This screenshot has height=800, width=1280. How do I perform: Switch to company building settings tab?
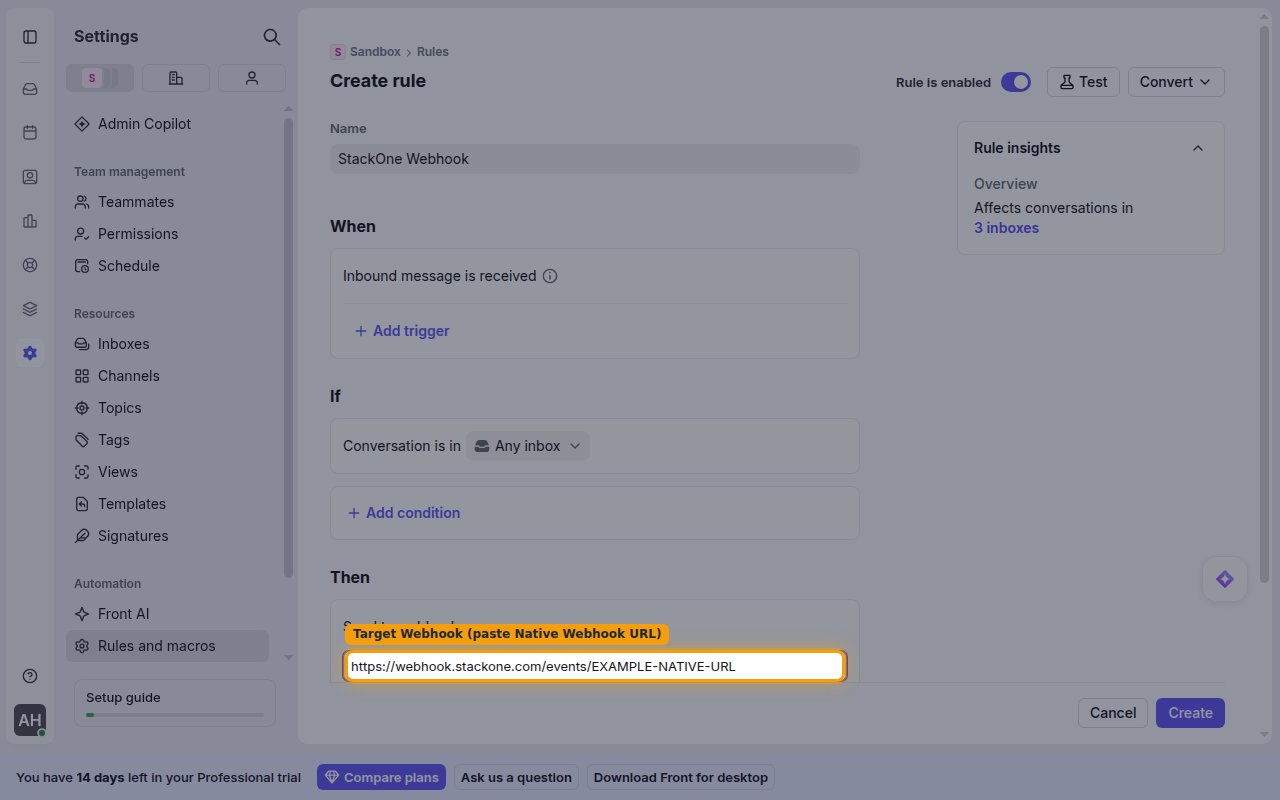click(176, 78)
